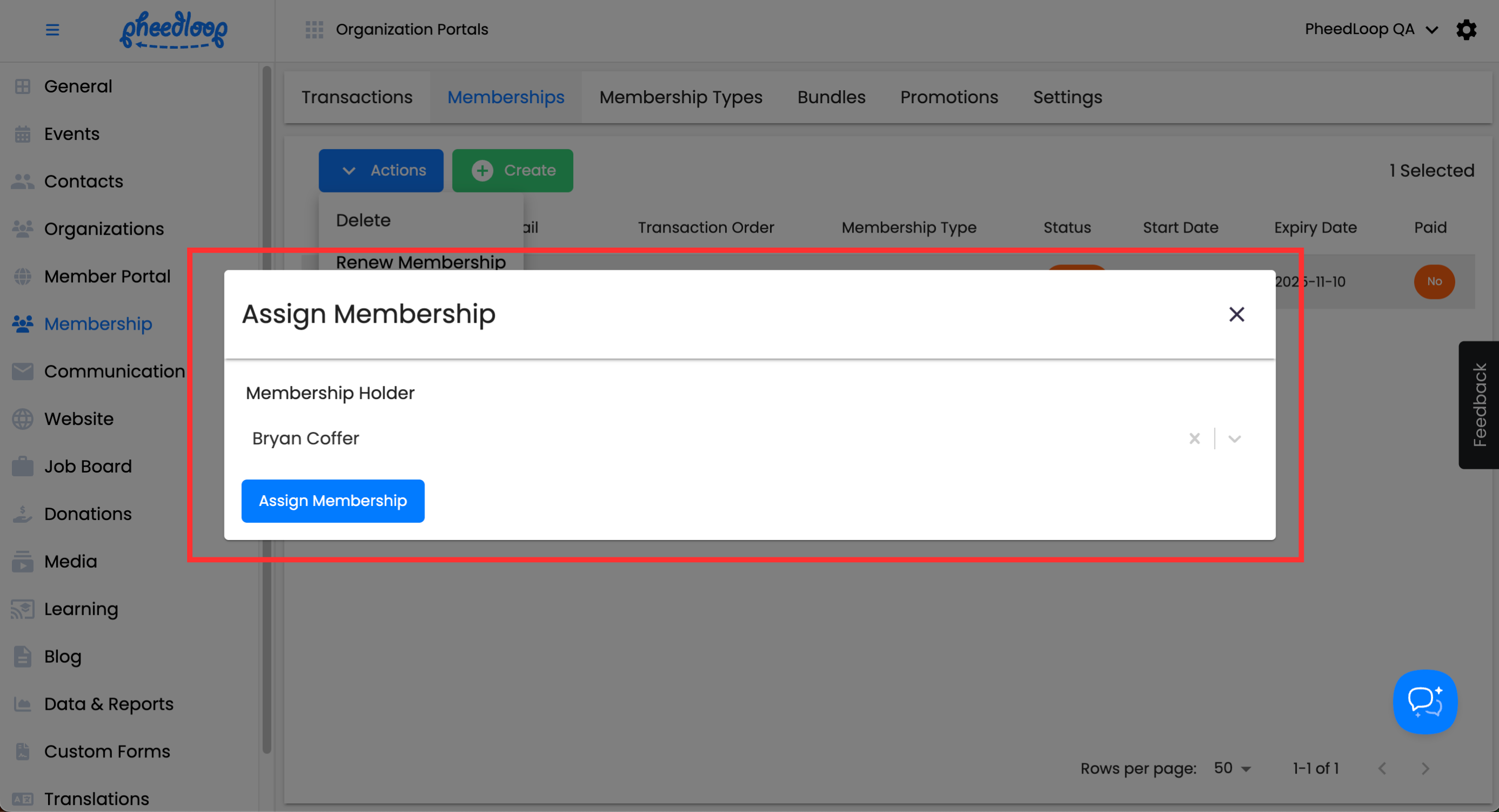Click the hamburger menu icon

point(52,30)
